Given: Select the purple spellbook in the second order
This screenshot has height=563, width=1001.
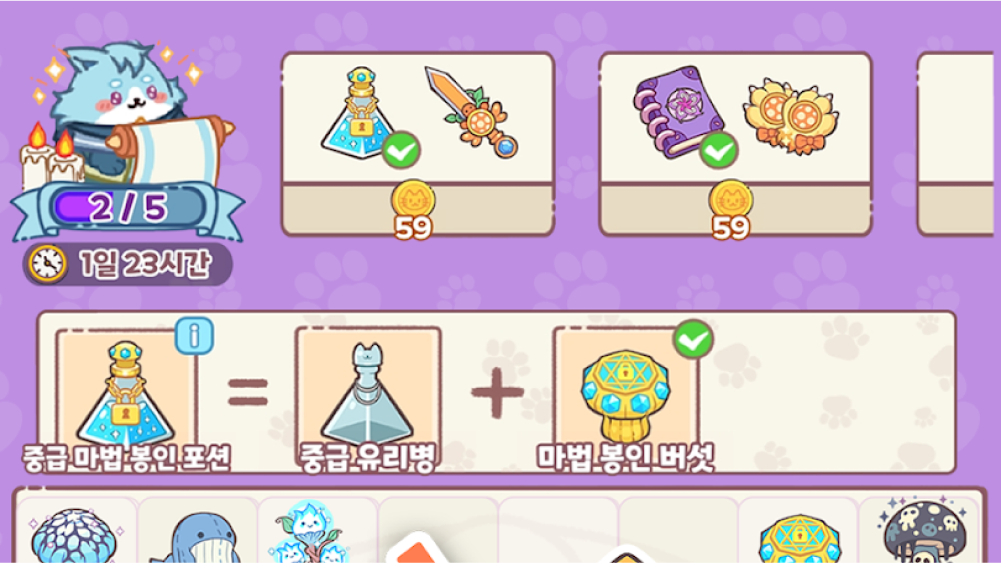Looking at the screenshot, I should pos(679,112).
